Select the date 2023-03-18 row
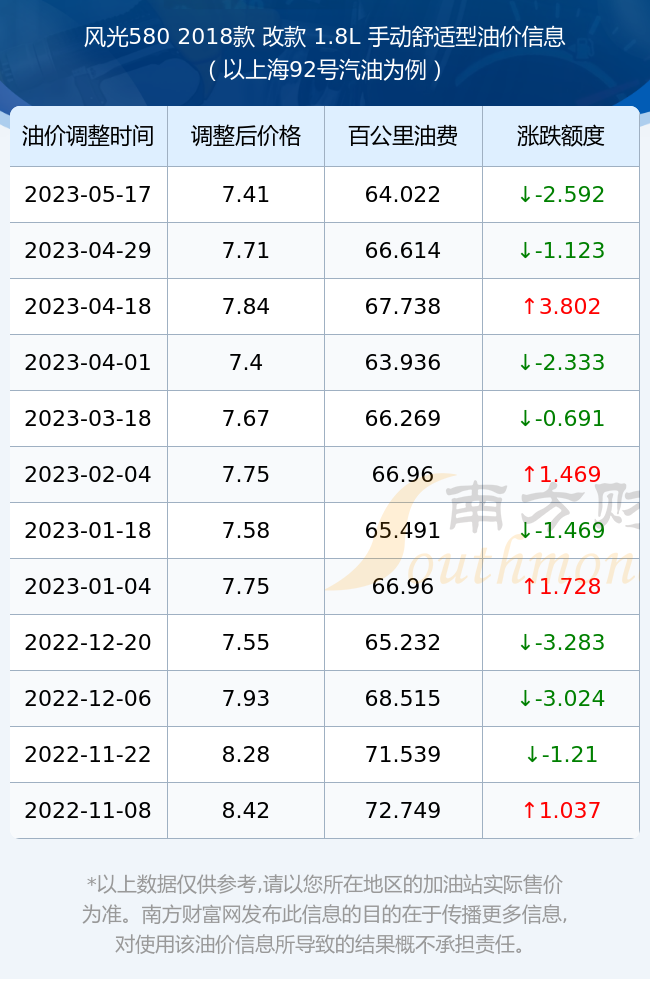The image size is (650, 1000). point(325,418)
